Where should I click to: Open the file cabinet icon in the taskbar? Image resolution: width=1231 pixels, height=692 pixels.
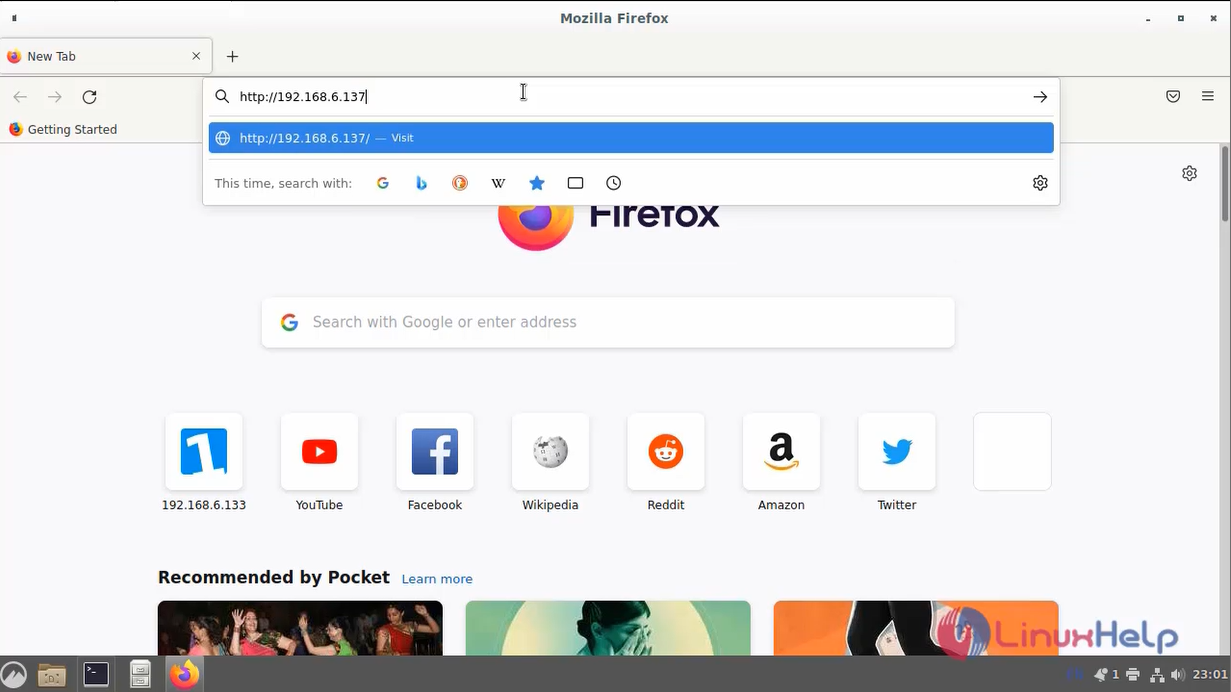point(140,675)
